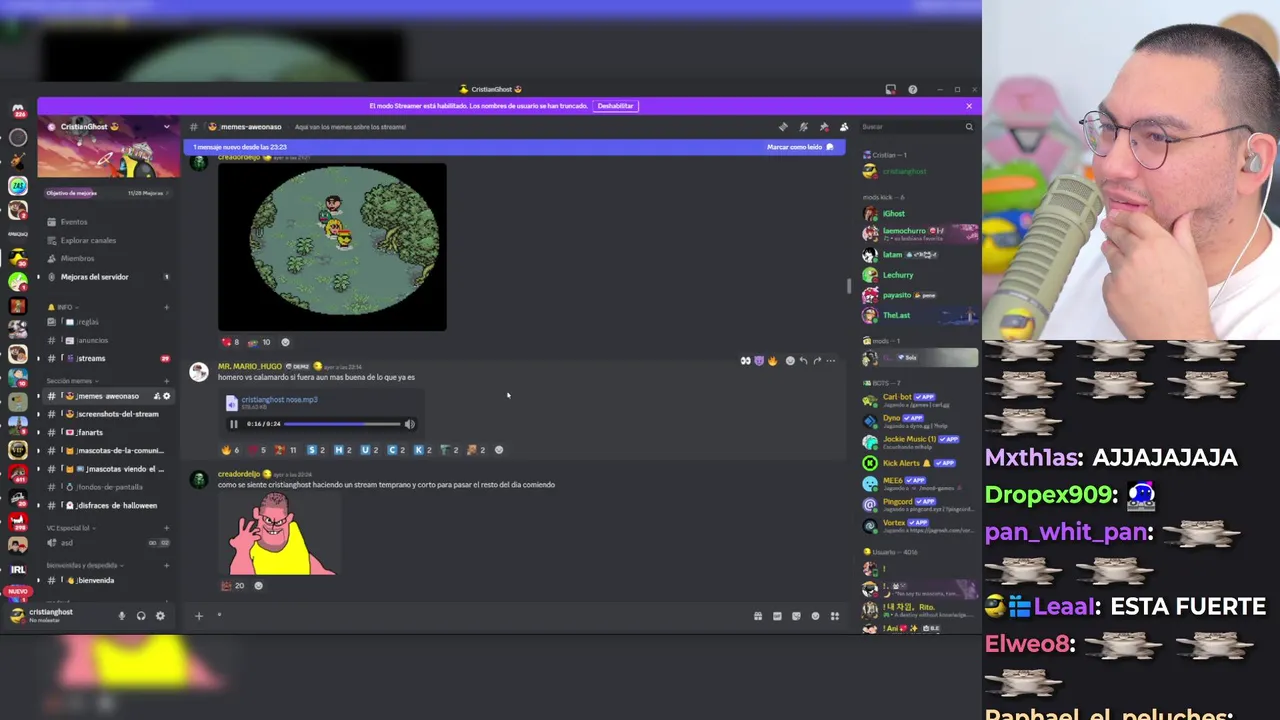
Task: Deafen audio with the headphones icon
Action: [x=141, y=616]
